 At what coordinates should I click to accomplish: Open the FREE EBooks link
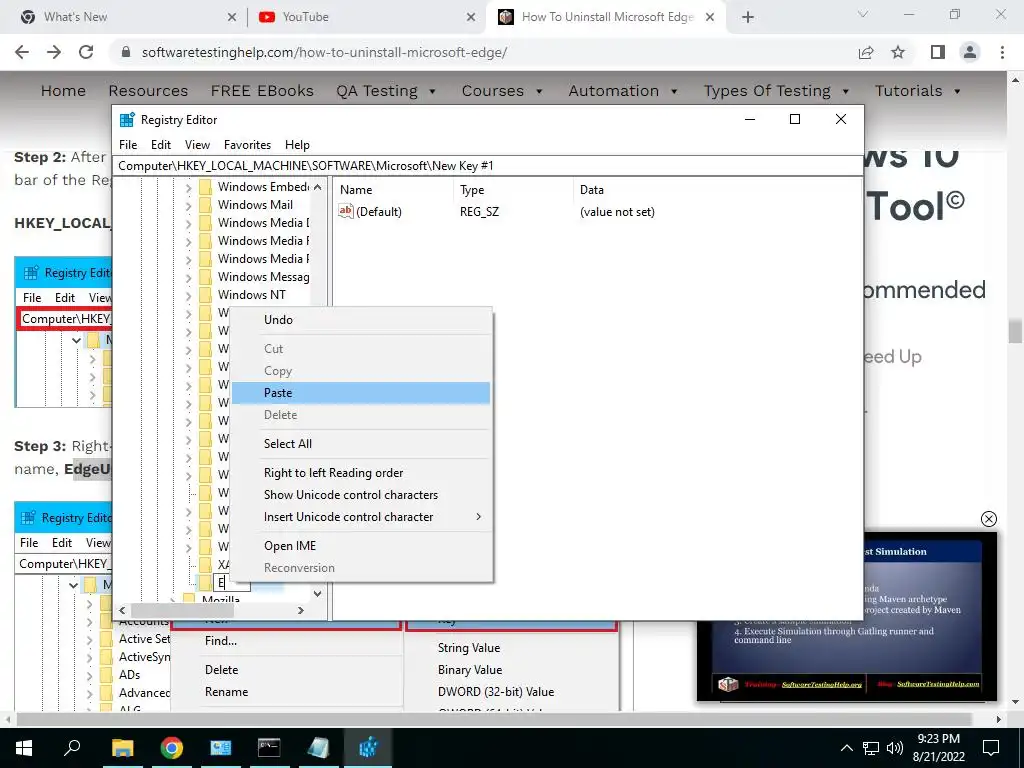coord(262,91)
